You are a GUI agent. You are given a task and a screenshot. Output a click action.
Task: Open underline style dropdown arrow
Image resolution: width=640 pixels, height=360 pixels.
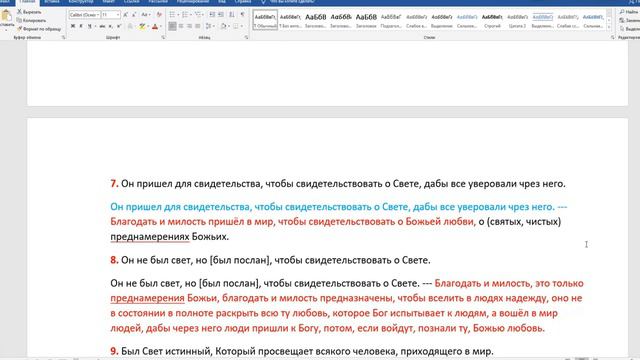point(95,26)
